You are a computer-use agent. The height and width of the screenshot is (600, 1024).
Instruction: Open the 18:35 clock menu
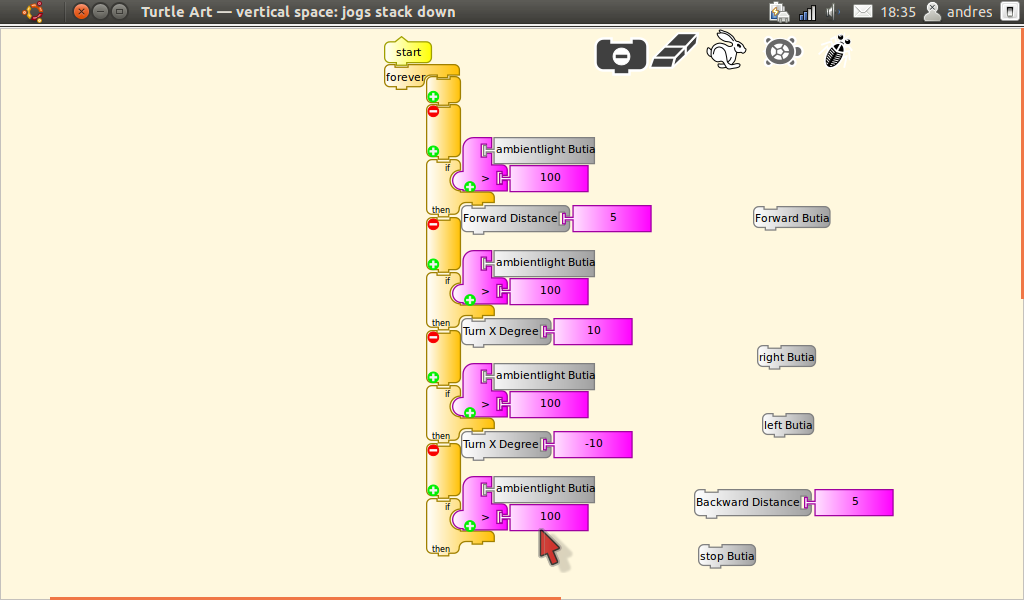pos(898,12)
